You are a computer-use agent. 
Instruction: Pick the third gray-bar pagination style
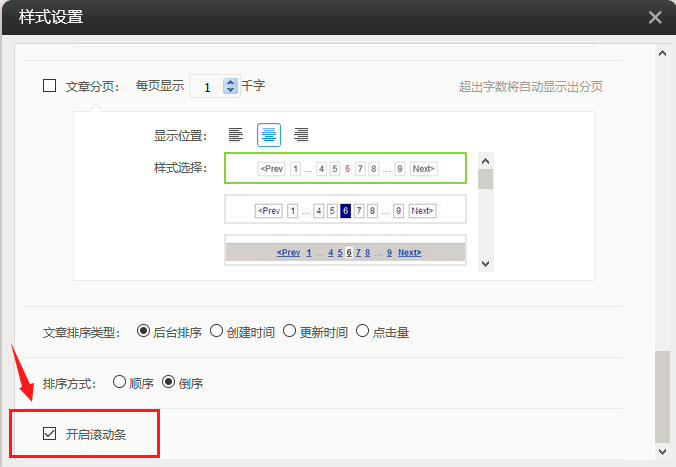(346, 252)
